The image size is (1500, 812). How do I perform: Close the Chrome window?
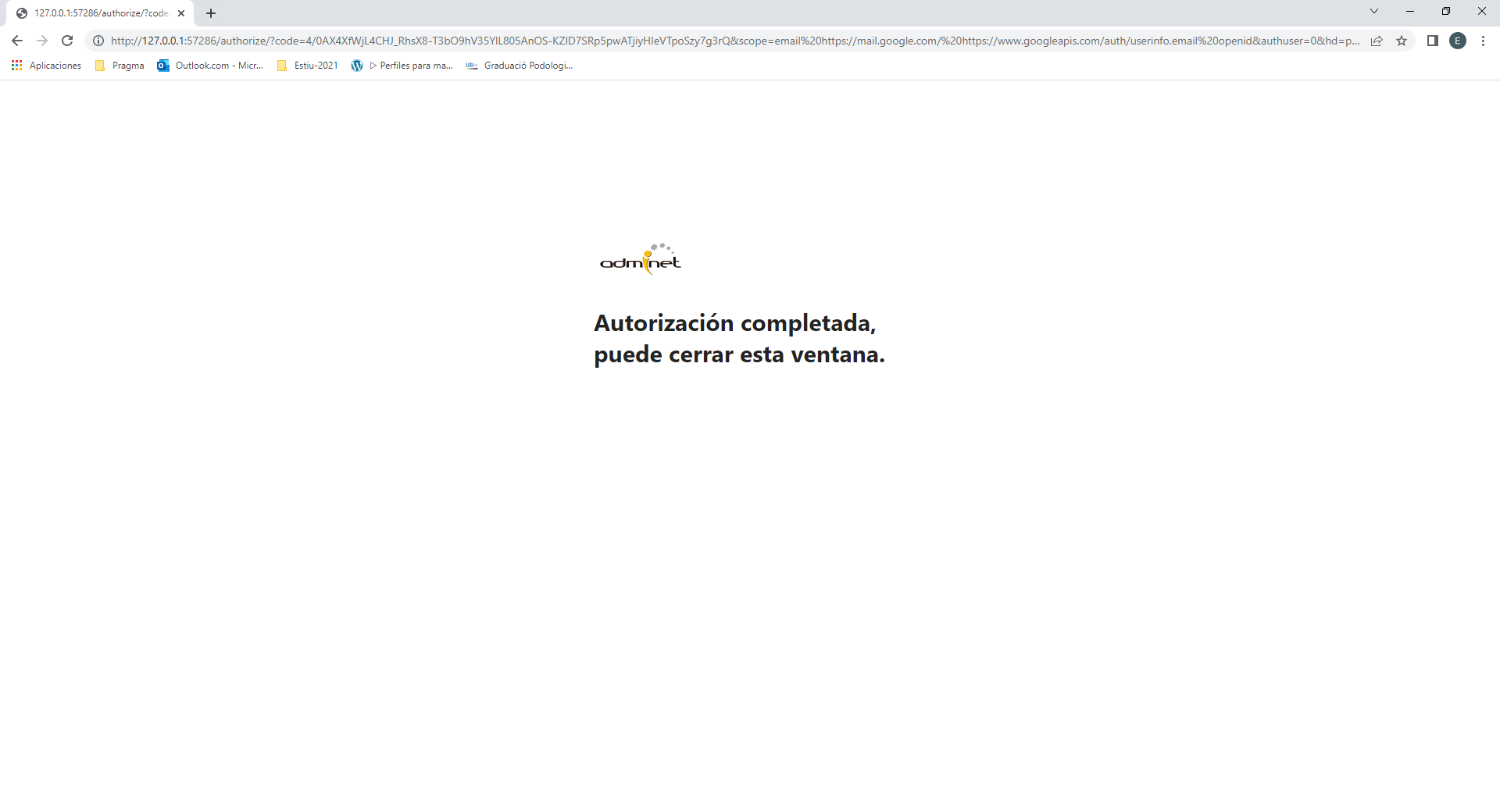click(x=1482, y=11)
